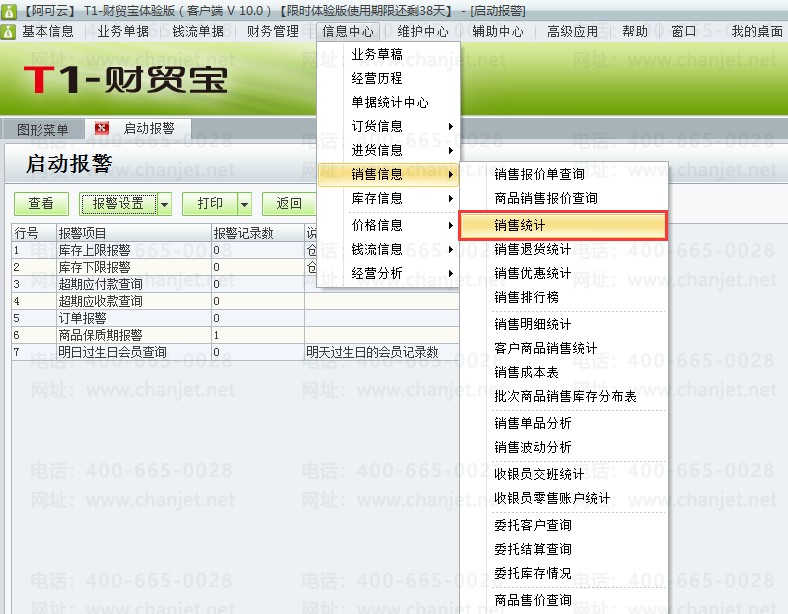Select 业务草稿 menu item
788x614 pixels.
click(x=389, y=54)
